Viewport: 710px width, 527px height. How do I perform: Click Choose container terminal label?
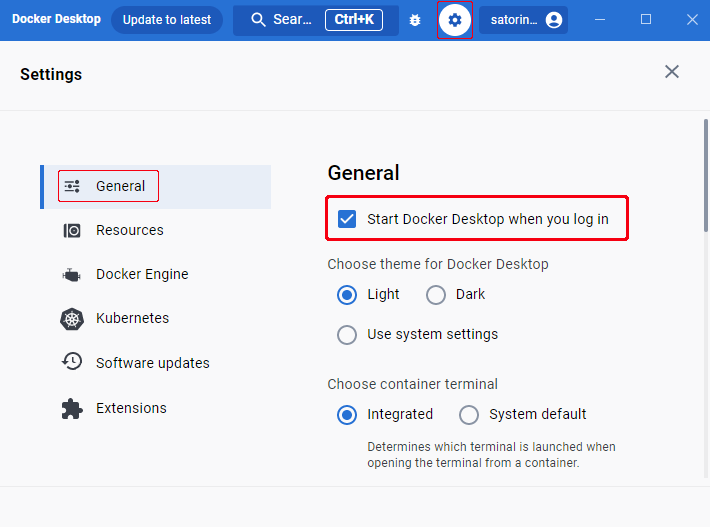click(x=413, y=384)
